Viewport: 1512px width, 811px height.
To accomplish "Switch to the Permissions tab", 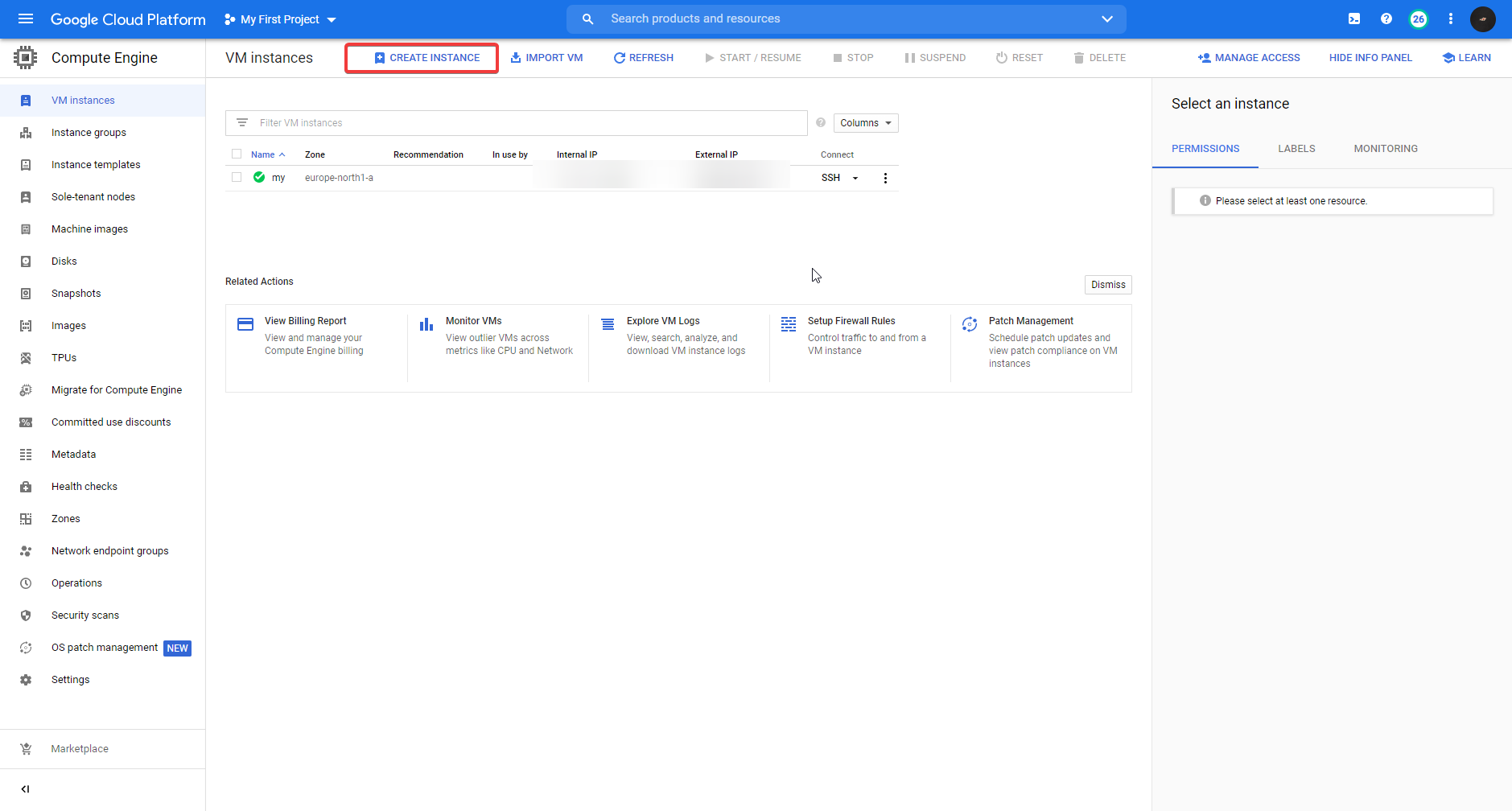I will pos(1205,149).
